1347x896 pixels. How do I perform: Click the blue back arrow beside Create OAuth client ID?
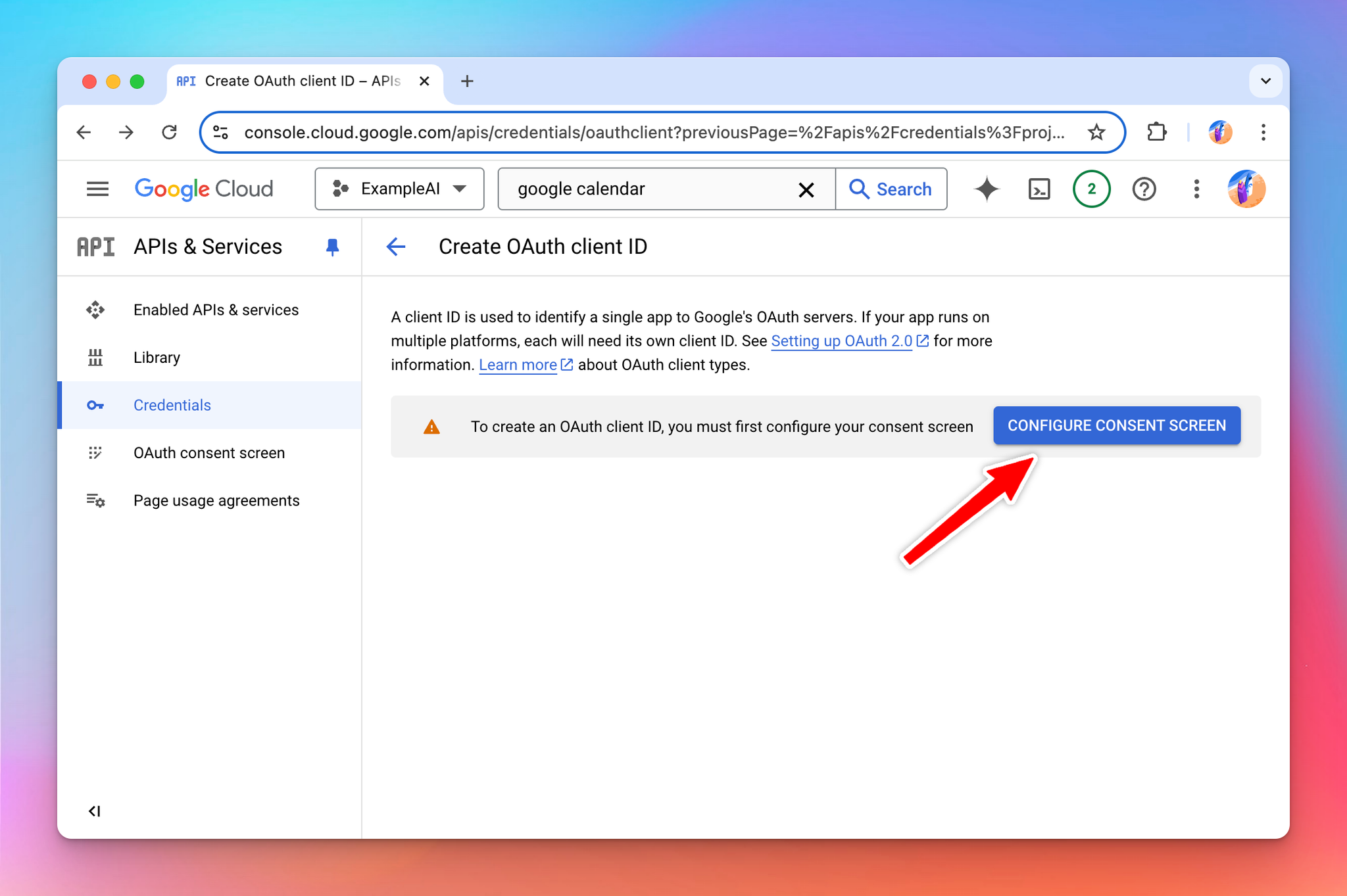coord(396,247)
